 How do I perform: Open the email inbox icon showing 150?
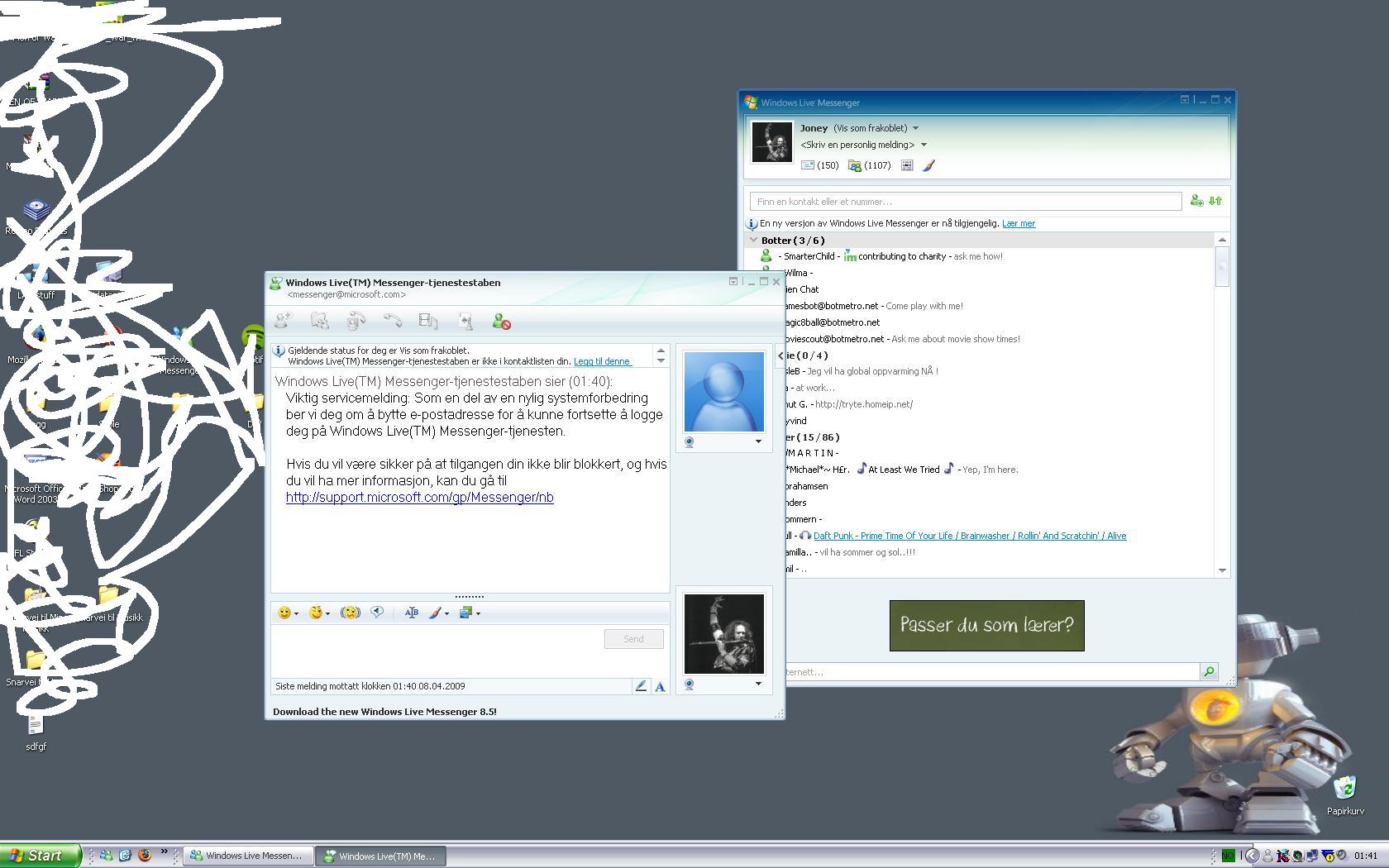coord(808,165)
